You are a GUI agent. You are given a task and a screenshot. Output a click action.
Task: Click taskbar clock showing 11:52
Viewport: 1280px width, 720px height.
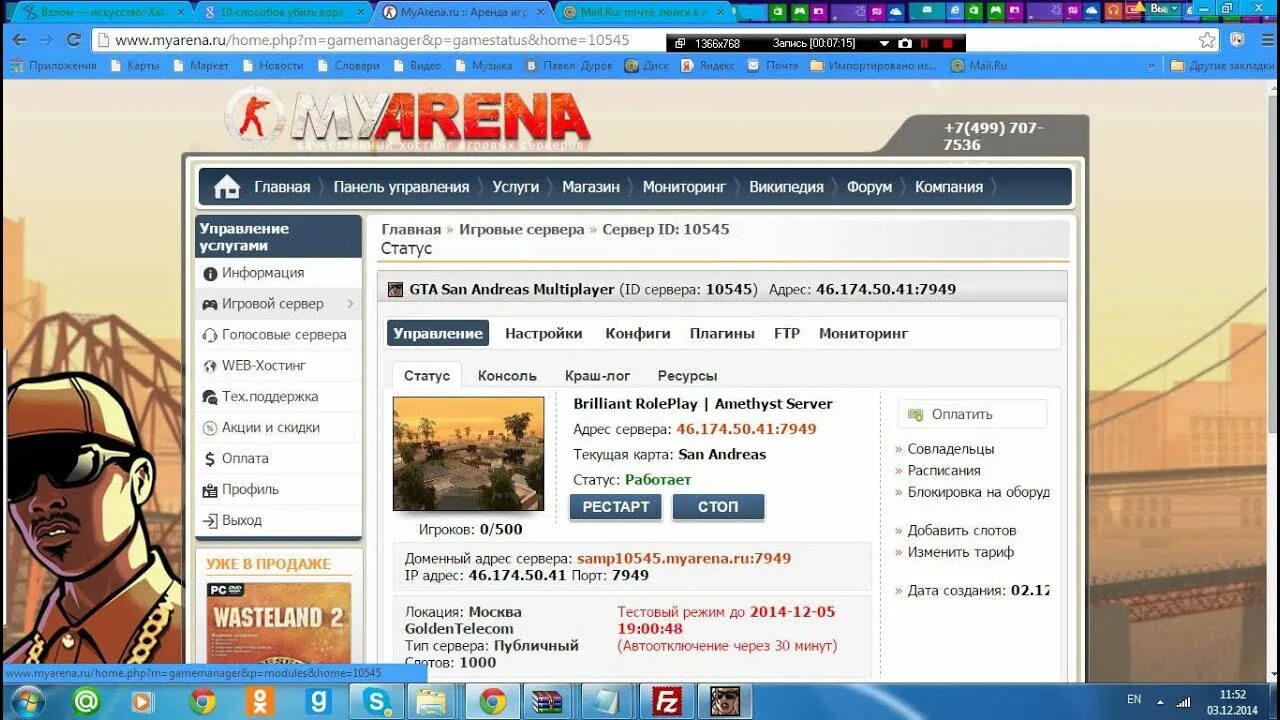1233,694
